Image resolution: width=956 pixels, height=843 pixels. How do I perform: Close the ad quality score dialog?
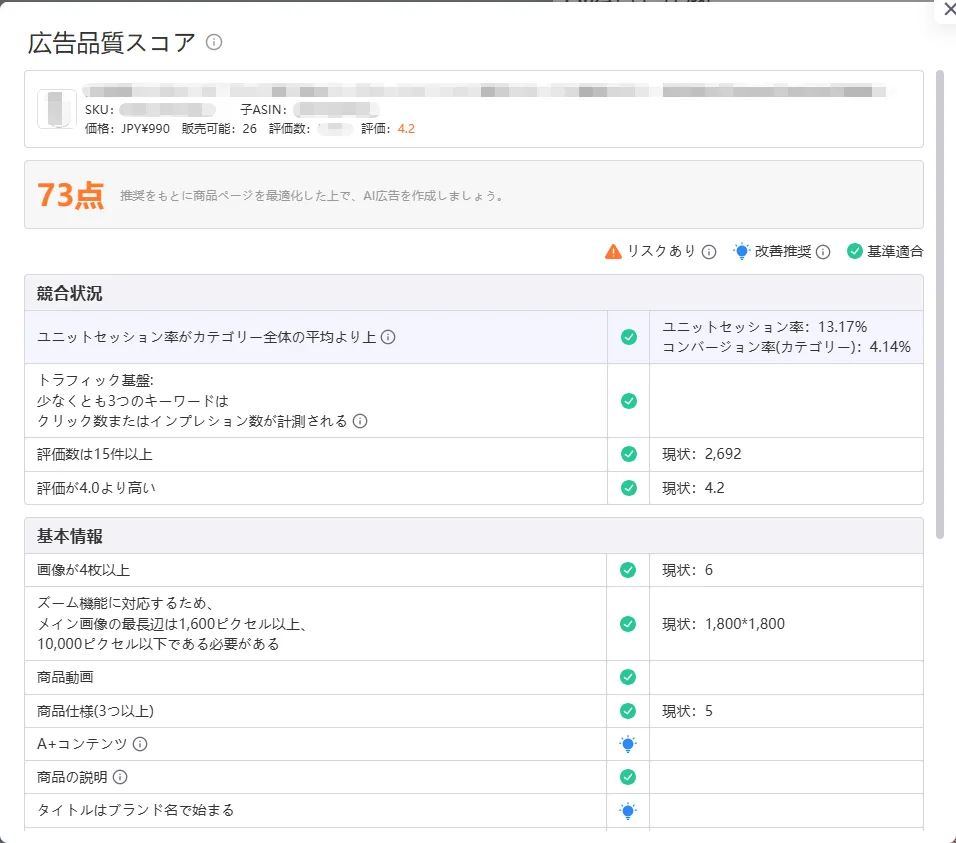coord(949,9)
